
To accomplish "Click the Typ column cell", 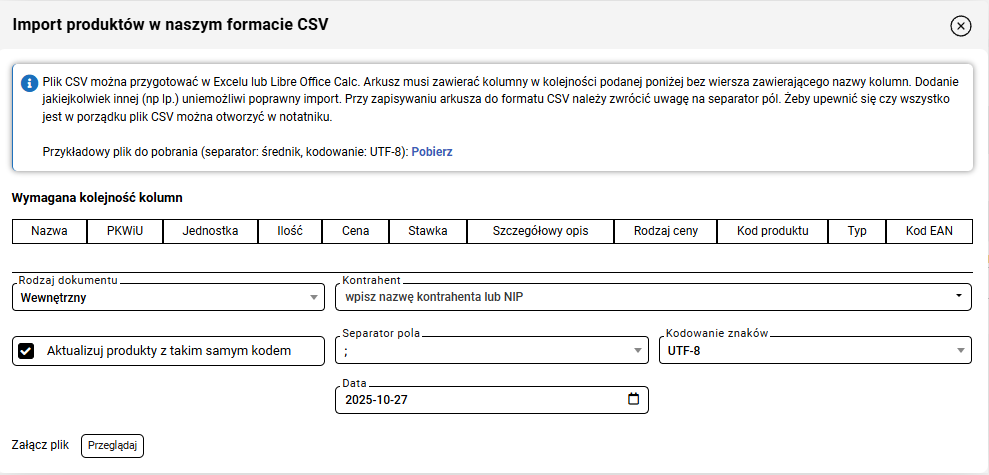I will click(857, 231).
